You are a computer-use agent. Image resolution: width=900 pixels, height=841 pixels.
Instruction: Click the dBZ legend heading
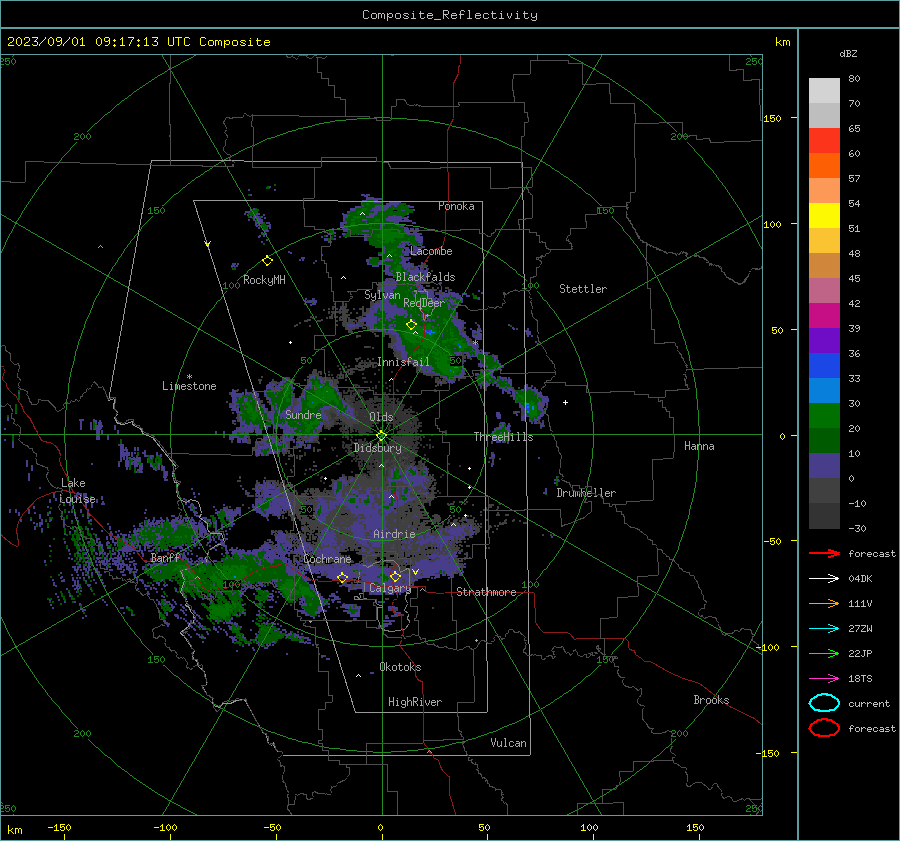pyautogui.click(x=848, y=54)
